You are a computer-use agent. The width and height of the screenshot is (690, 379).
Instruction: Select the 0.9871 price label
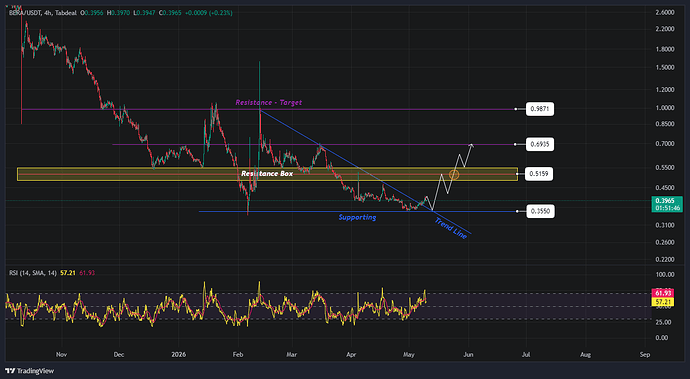pyautogui.click(x=540, y=109)
